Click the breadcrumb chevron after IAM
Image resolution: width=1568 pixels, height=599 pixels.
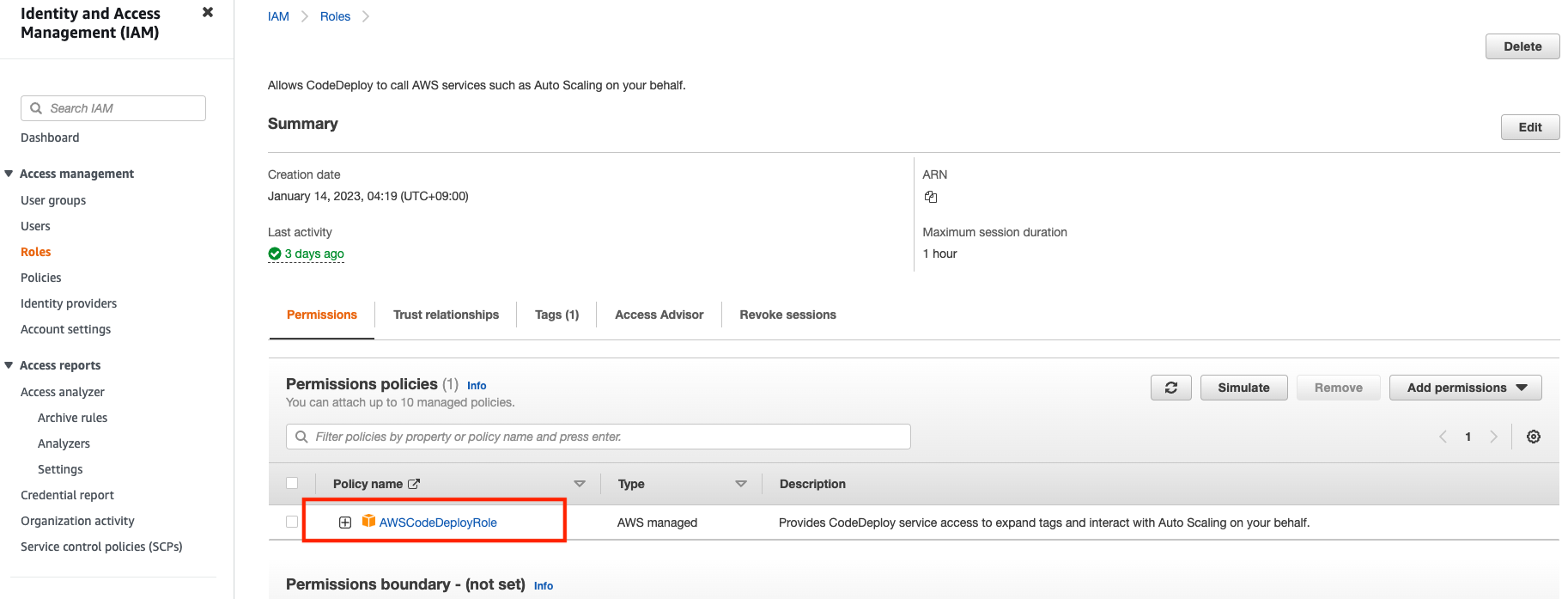[x=305, y=16]
